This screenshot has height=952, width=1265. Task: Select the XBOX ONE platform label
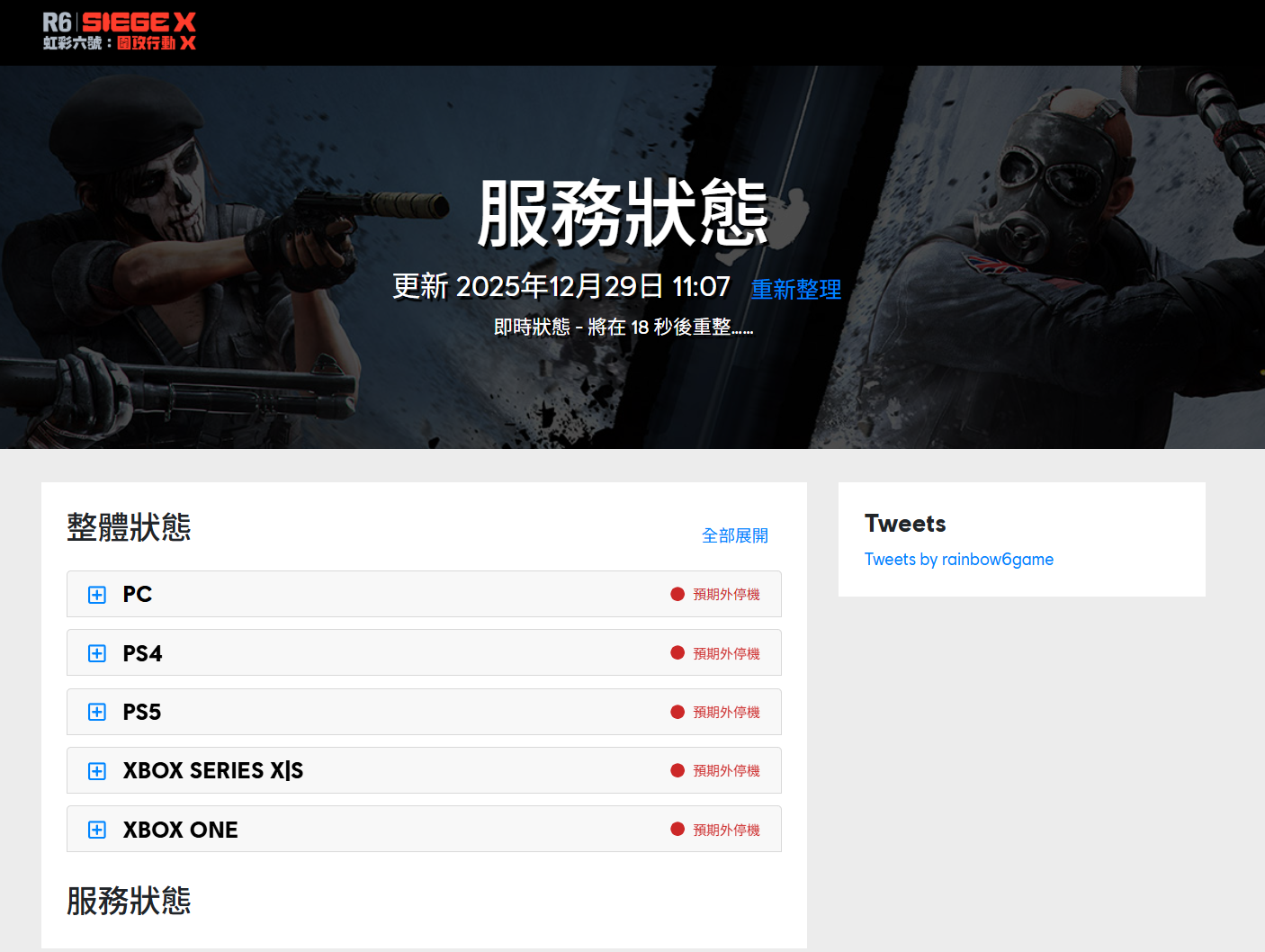click(180, 830)
